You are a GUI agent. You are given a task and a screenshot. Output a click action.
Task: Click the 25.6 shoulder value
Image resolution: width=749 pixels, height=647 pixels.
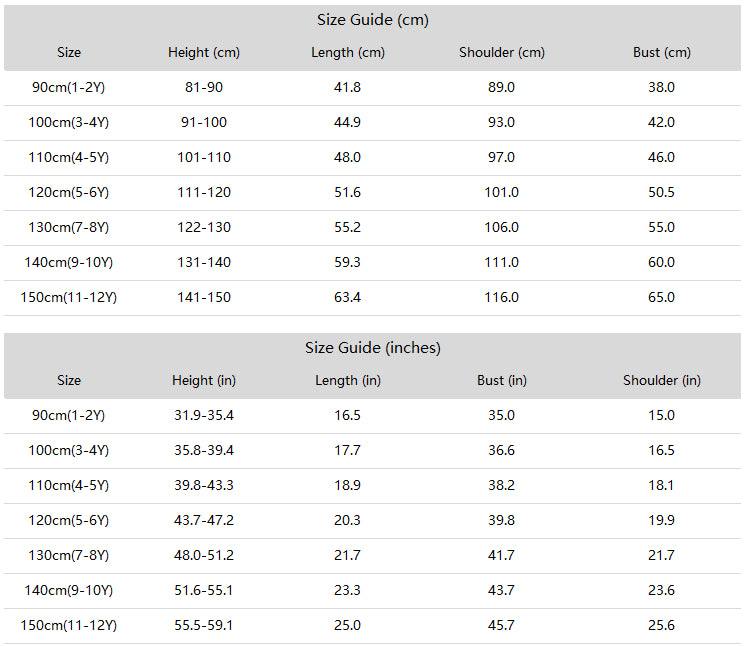[662, 625]
